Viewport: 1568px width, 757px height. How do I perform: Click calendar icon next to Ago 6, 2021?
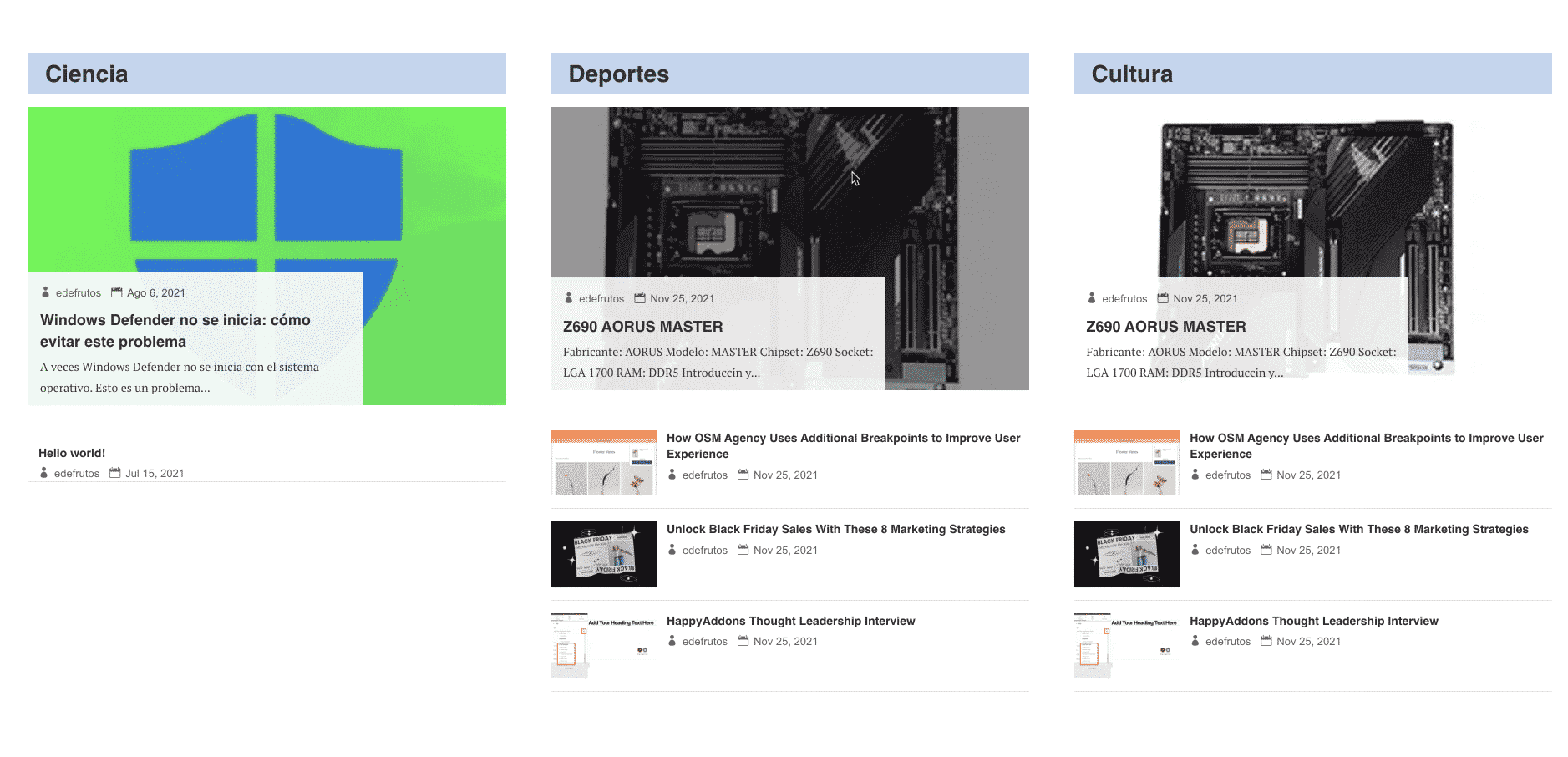pyautogui.click(x=117, y=292)
